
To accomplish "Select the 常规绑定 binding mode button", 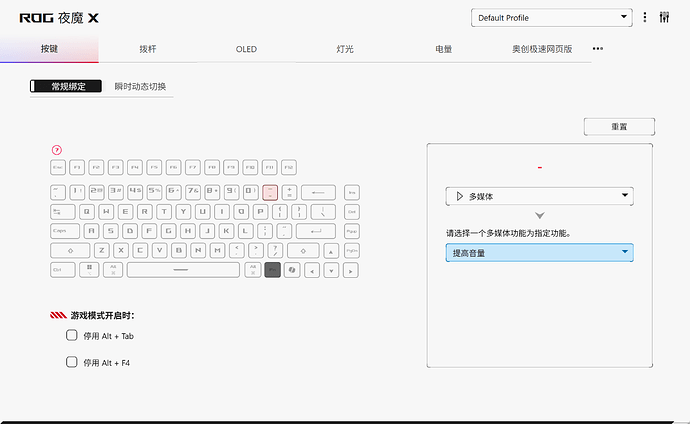I will [x=68, y=87].
